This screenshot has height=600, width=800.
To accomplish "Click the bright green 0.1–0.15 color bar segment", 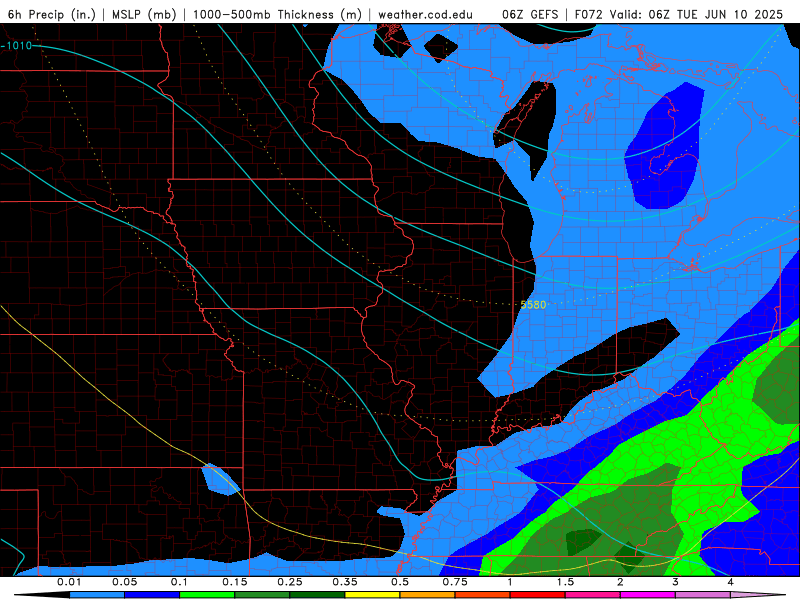I will (207, 595).
